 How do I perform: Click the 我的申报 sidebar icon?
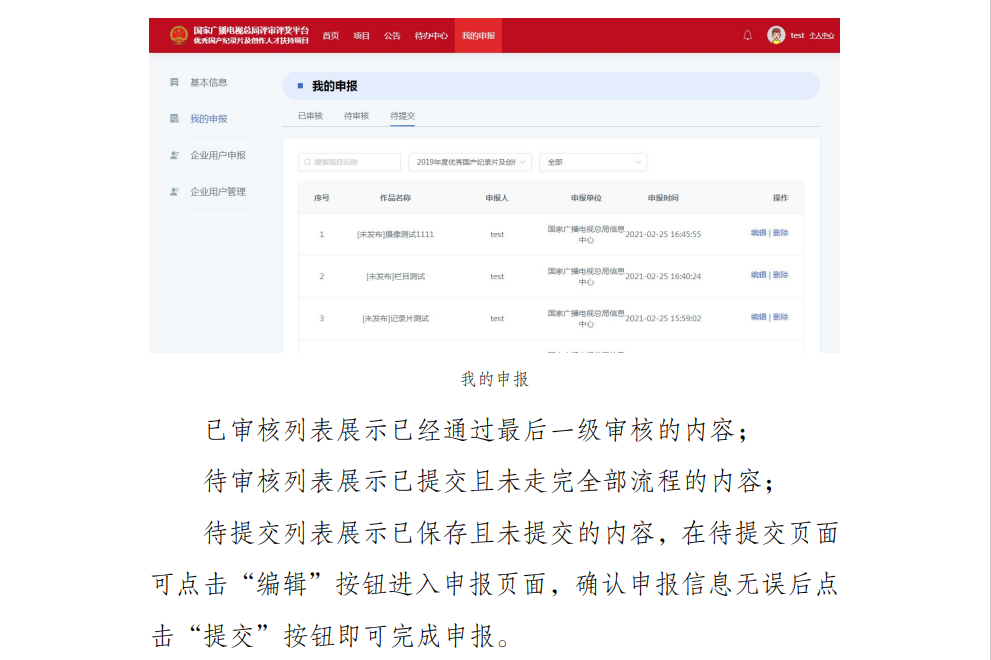[x=174, y=119]
